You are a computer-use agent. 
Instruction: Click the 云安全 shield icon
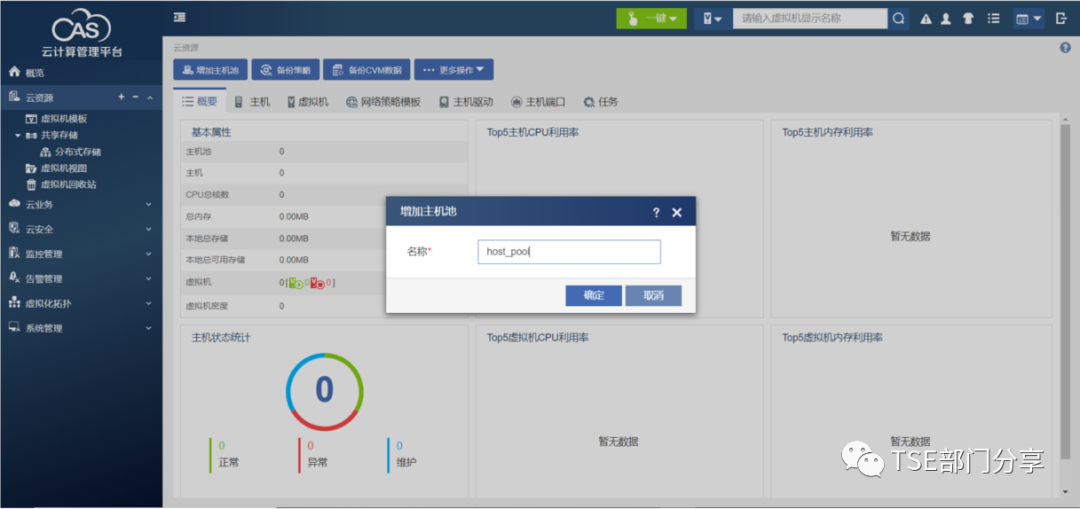click(x=14, y=229)
